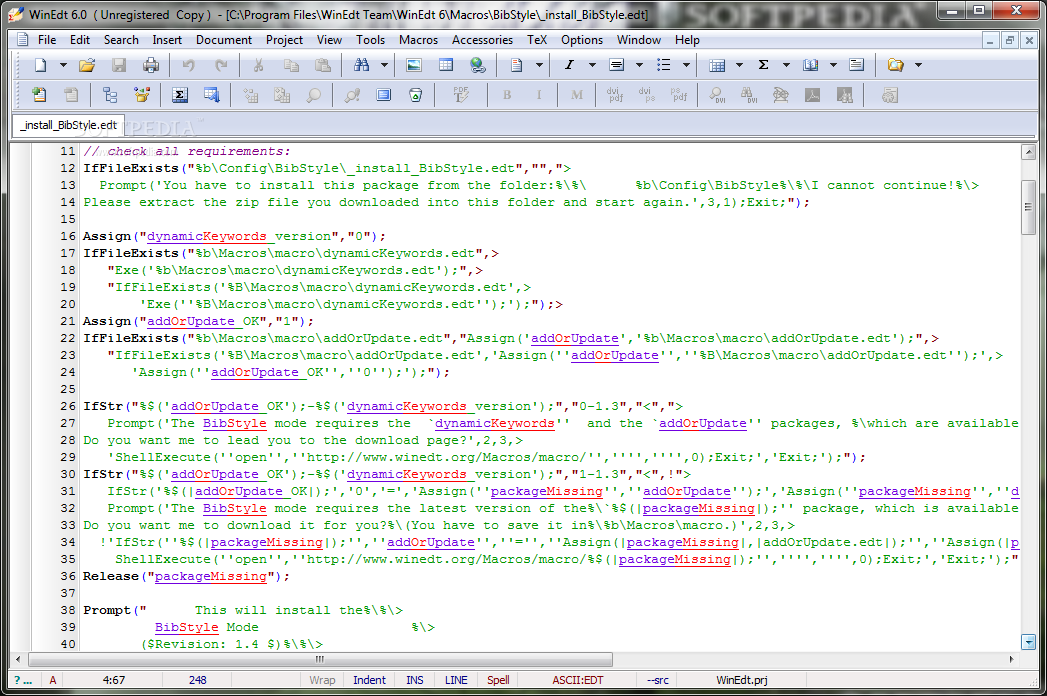Toggle Spell checking in status bar

click(x=498, y=680)
